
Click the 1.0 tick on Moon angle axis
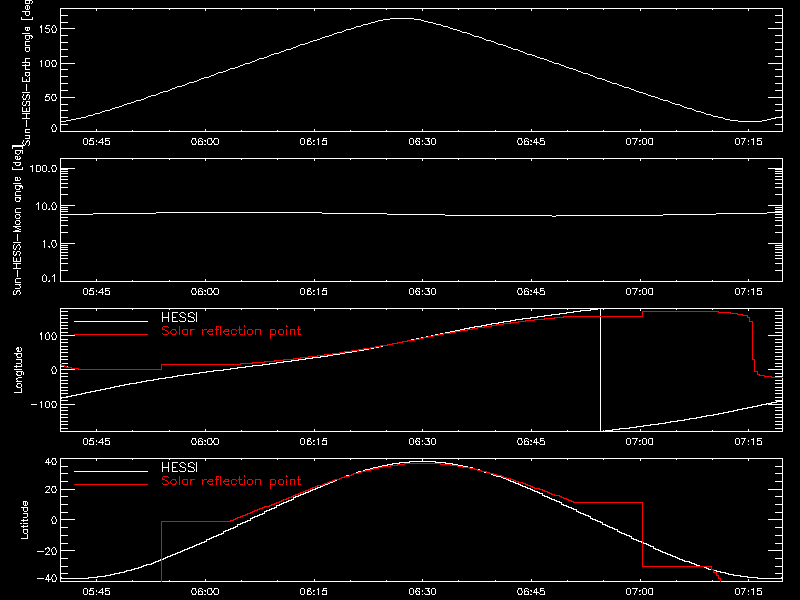pos(49,244)
